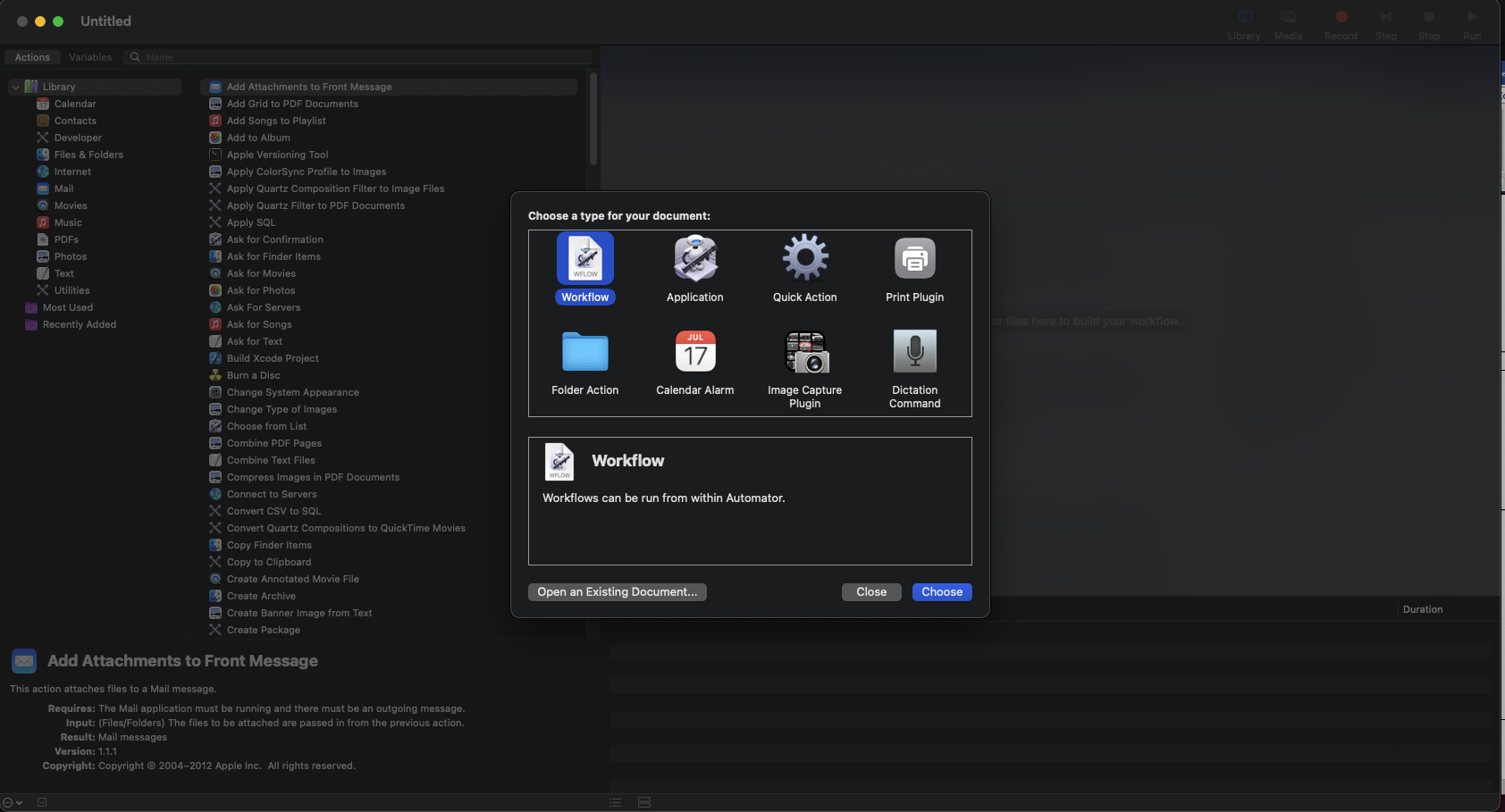This screenshot has height=812, width=1505.
Task: Select the Music library category
Action: pyautogui.click(x=68, y=222)
